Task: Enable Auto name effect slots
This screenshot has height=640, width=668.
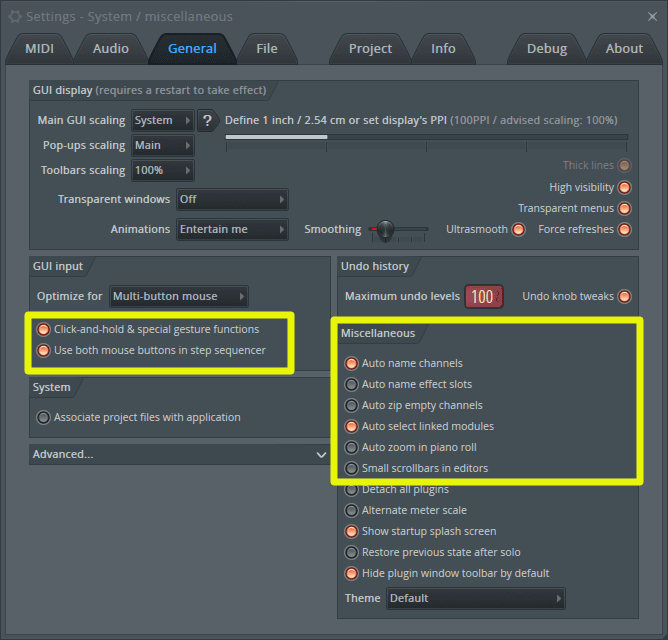Action: [351, 384]
